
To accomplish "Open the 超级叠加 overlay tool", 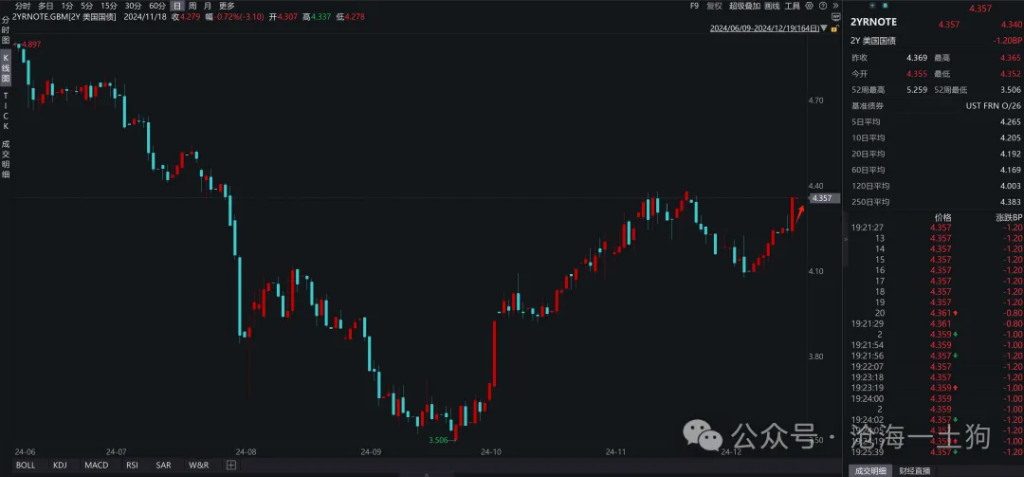I will [743, 6].
